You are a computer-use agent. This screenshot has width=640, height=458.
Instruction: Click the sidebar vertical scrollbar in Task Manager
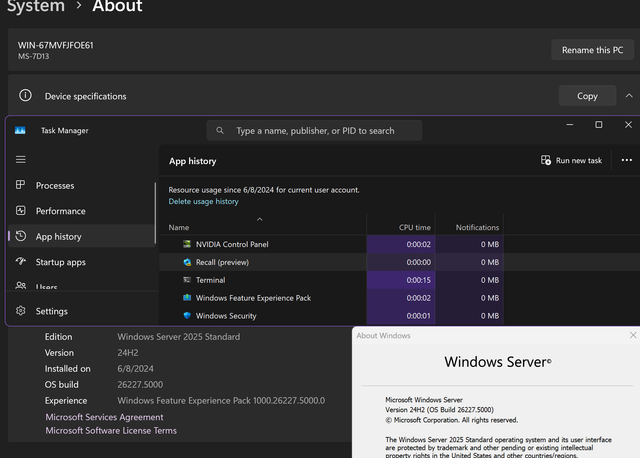click(x=155, y=213)
